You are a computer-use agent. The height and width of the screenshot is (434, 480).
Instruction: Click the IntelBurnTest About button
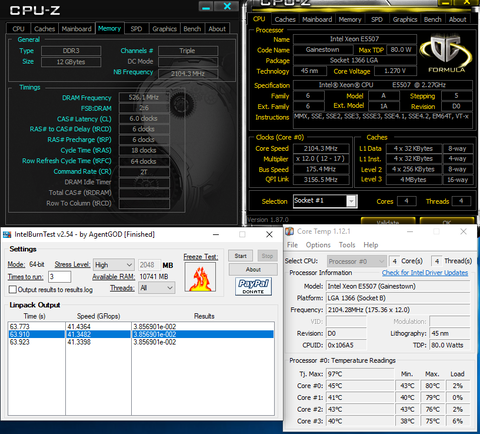[x=253, y=270]
